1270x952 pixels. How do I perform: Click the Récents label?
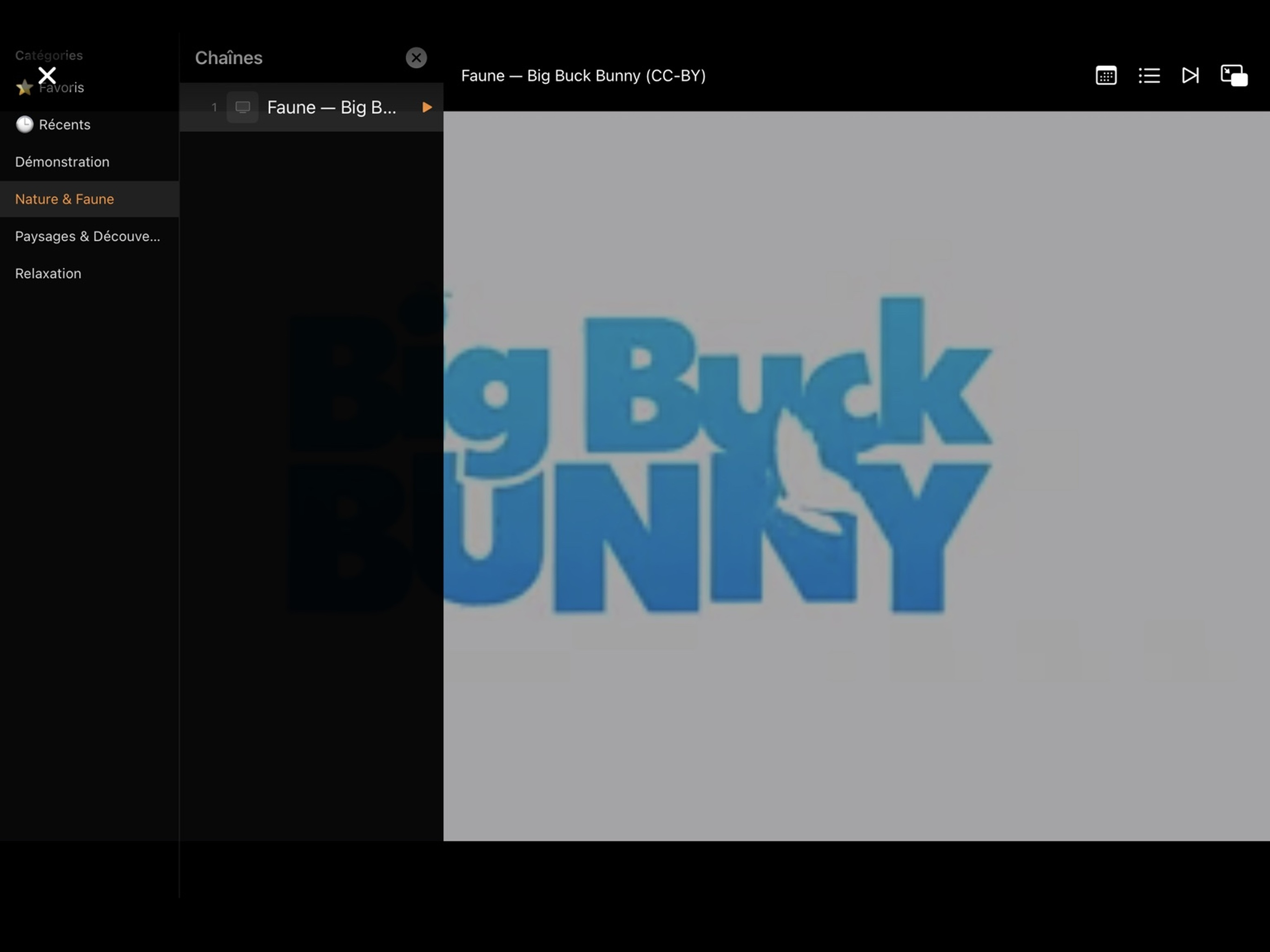65,125
